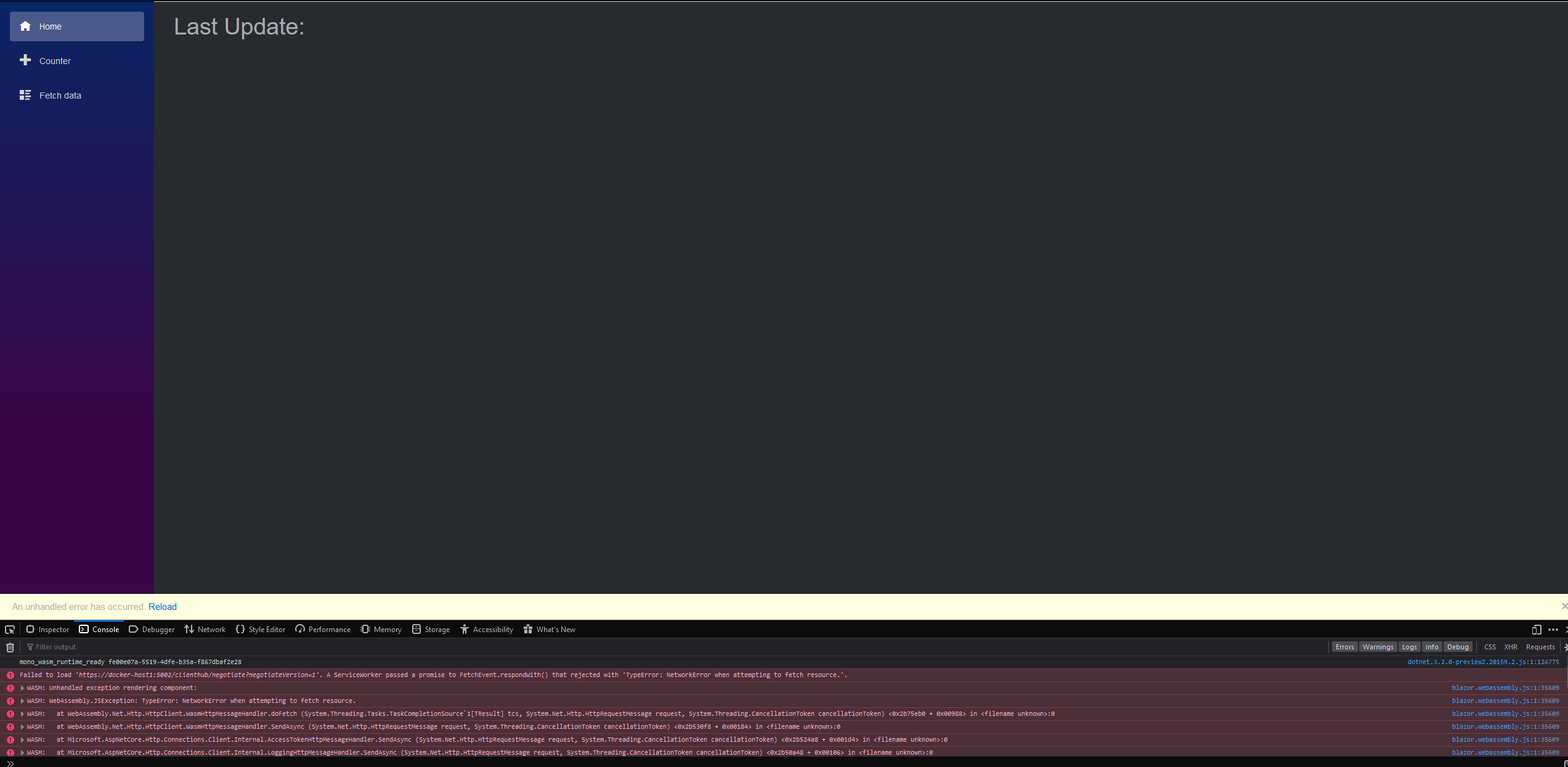
Task: Open the DevTools customize menu
Action: pyautogui.click(x=1553, y=630)
